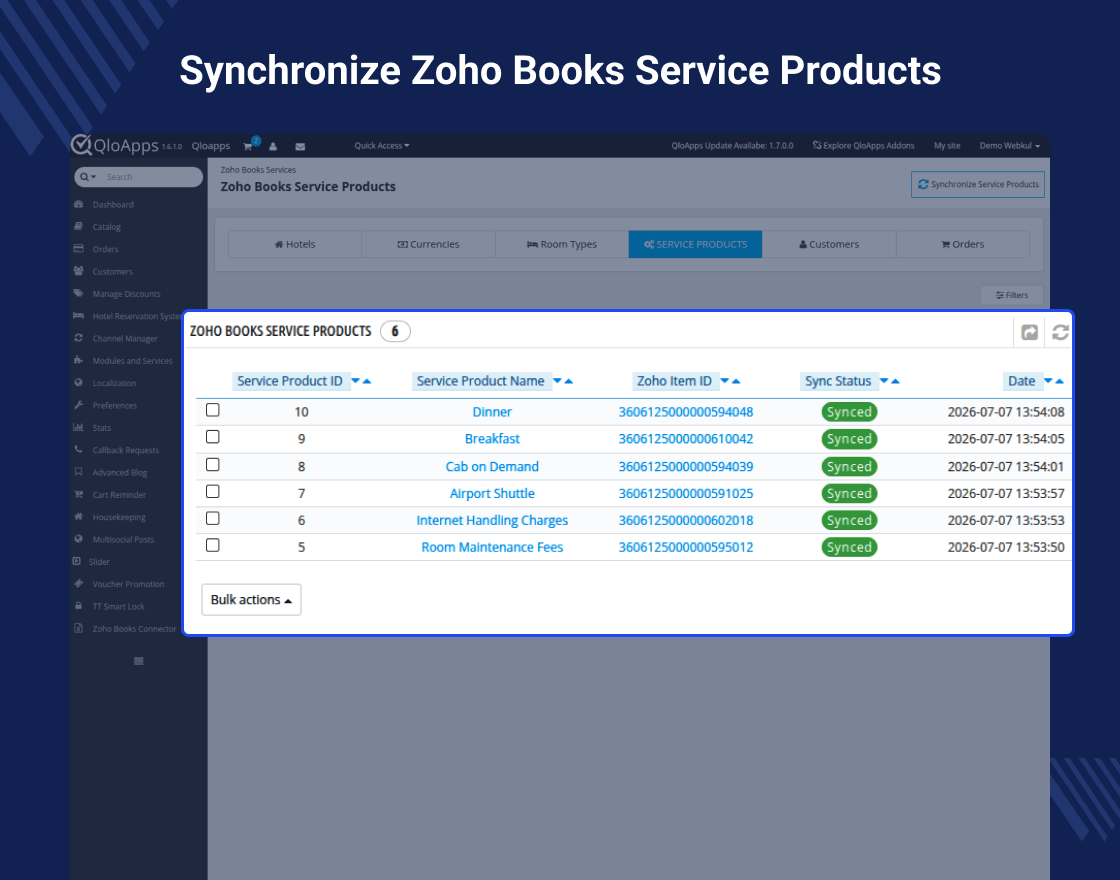This screenshot has width=1120, height=880.
Task: Open Channel Manager in the sidebar
Action: [x=125, y=339]
